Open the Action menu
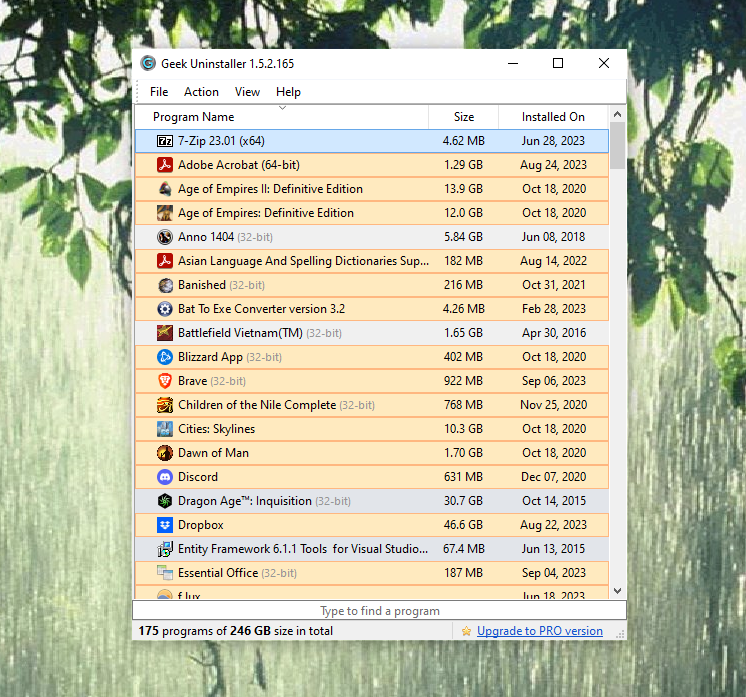This screenshot has height=697, width=746. tap(201, 92)
